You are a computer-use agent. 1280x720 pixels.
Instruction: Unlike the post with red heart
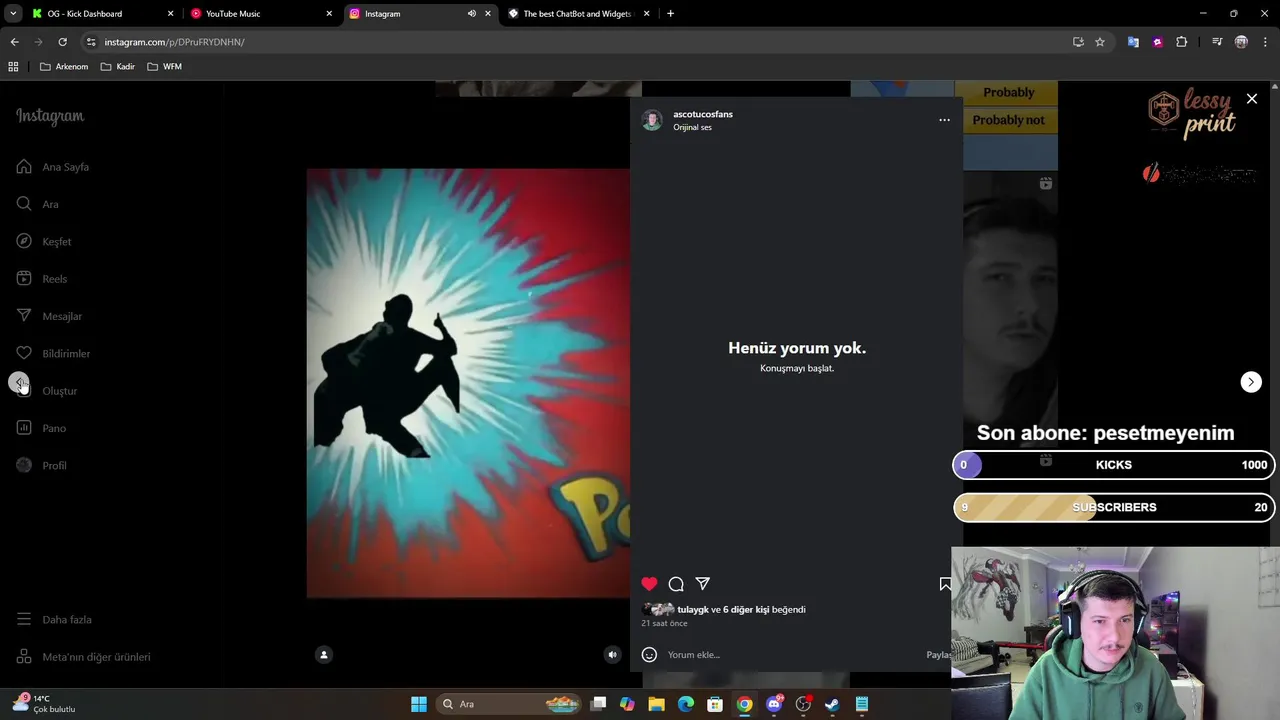[650, 584]
